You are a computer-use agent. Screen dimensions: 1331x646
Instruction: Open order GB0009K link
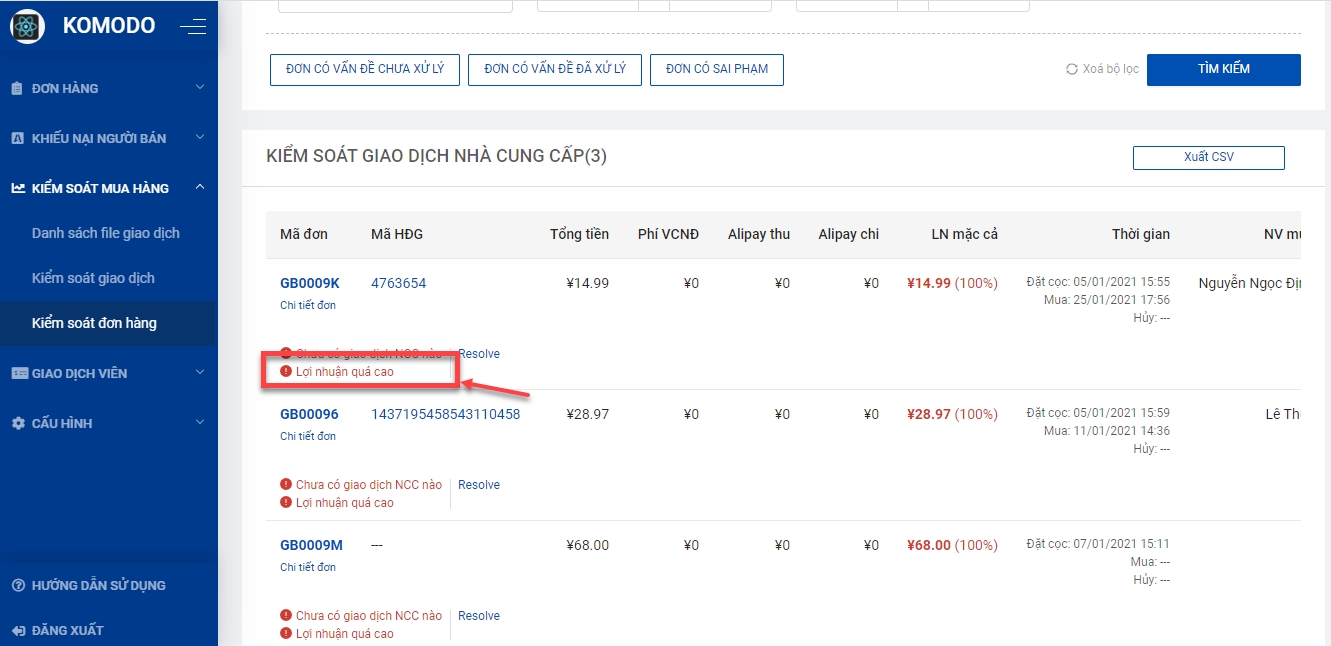[x=310, y=283]
